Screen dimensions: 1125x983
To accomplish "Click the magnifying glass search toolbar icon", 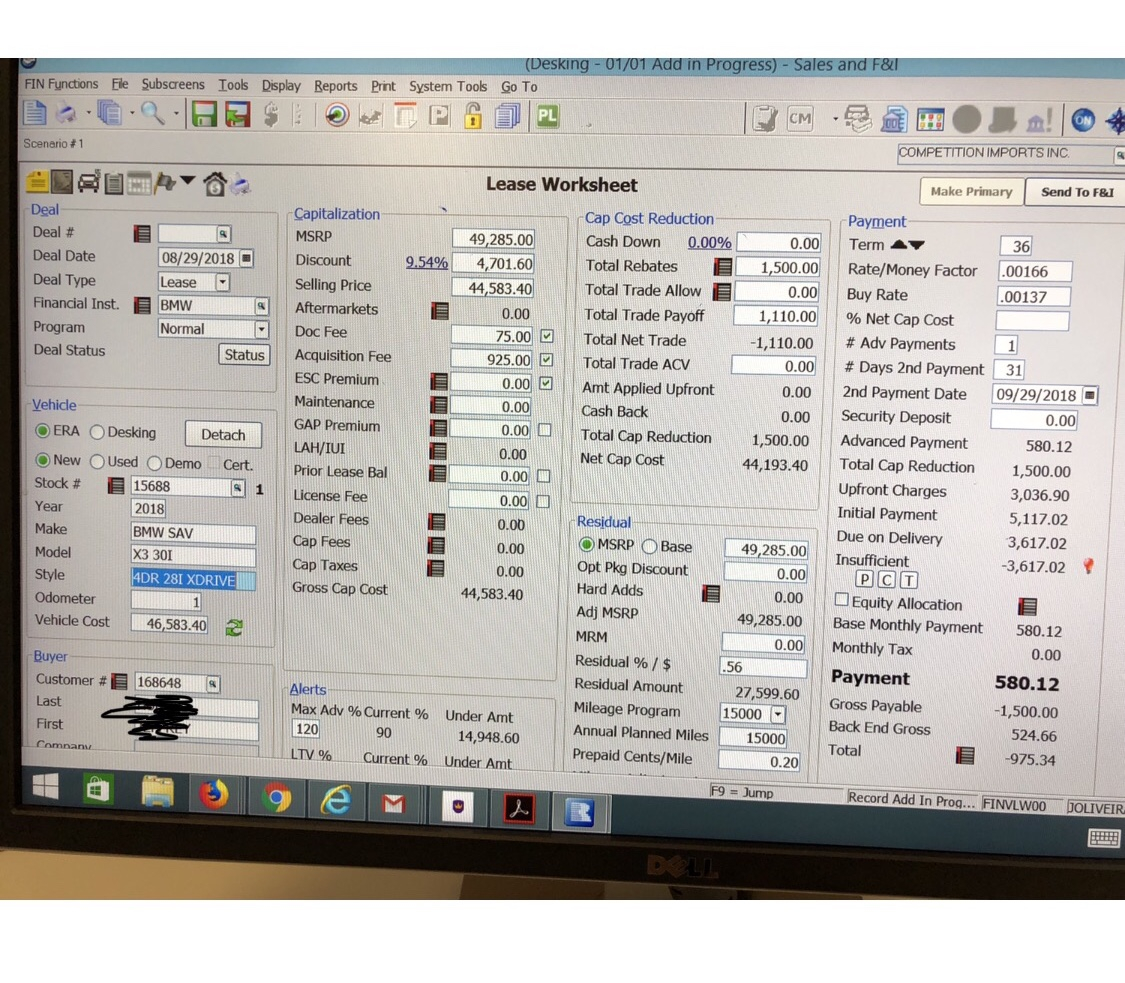I will (x=152, y=113).
